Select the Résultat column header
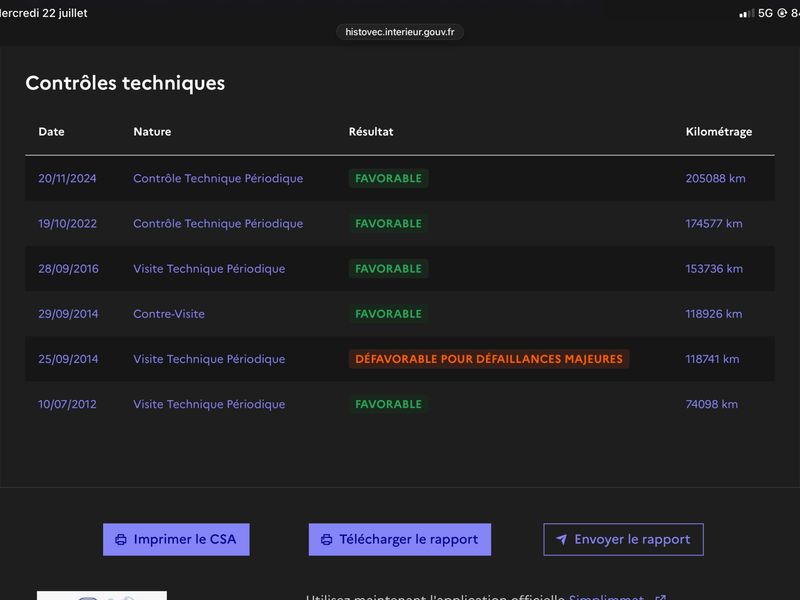This screenshot has width=800, height=600. (x=371, y=132)
